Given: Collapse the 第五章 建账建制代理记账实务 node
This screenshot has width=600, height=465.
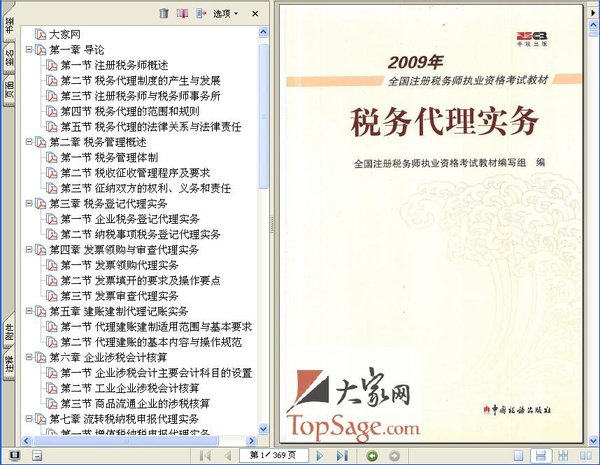Looking at the screenshot, I should click(29, 311).
